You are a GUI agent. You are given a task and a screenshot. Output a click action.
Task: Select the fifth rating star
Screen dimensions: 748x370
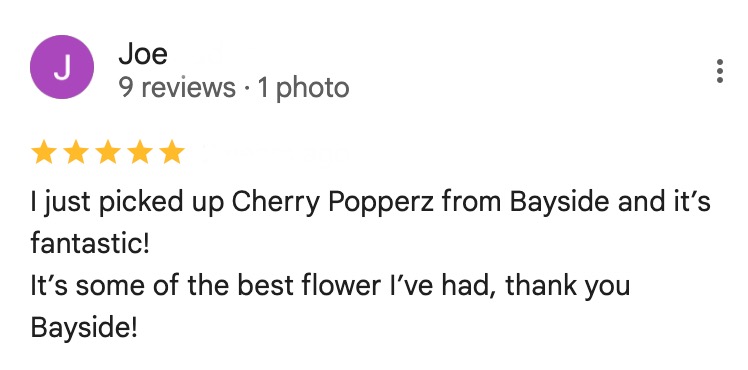(172, 152)
